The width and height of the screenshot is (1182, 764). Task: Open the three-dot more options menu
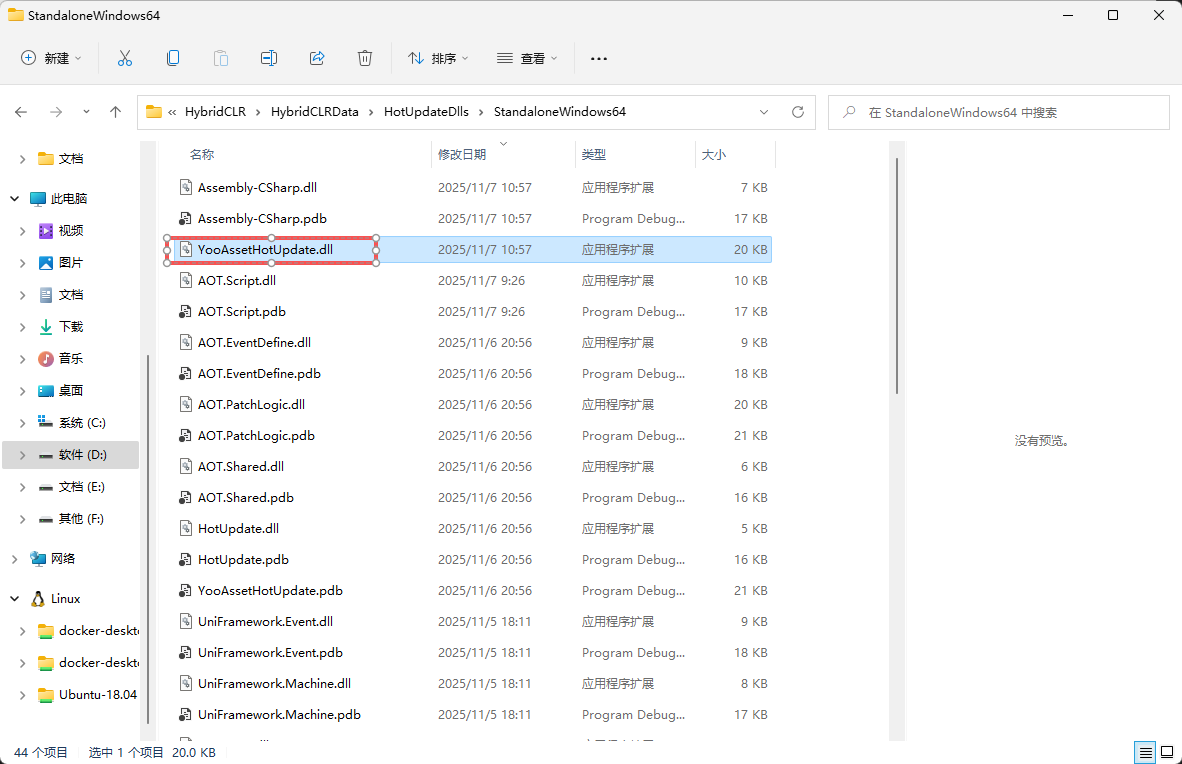[599, 58]
